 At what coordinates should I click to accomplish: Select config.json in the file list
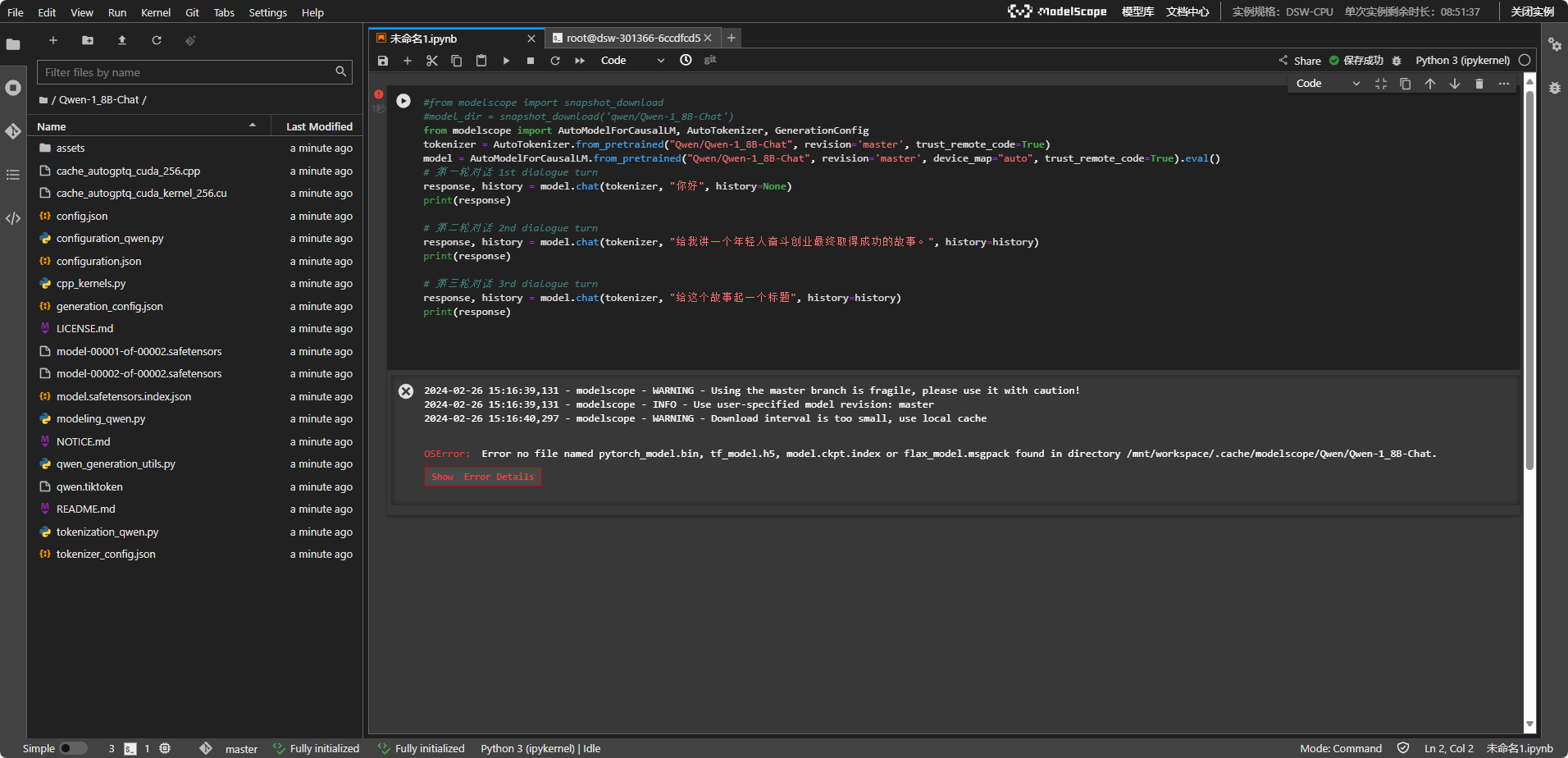point(195,217)
